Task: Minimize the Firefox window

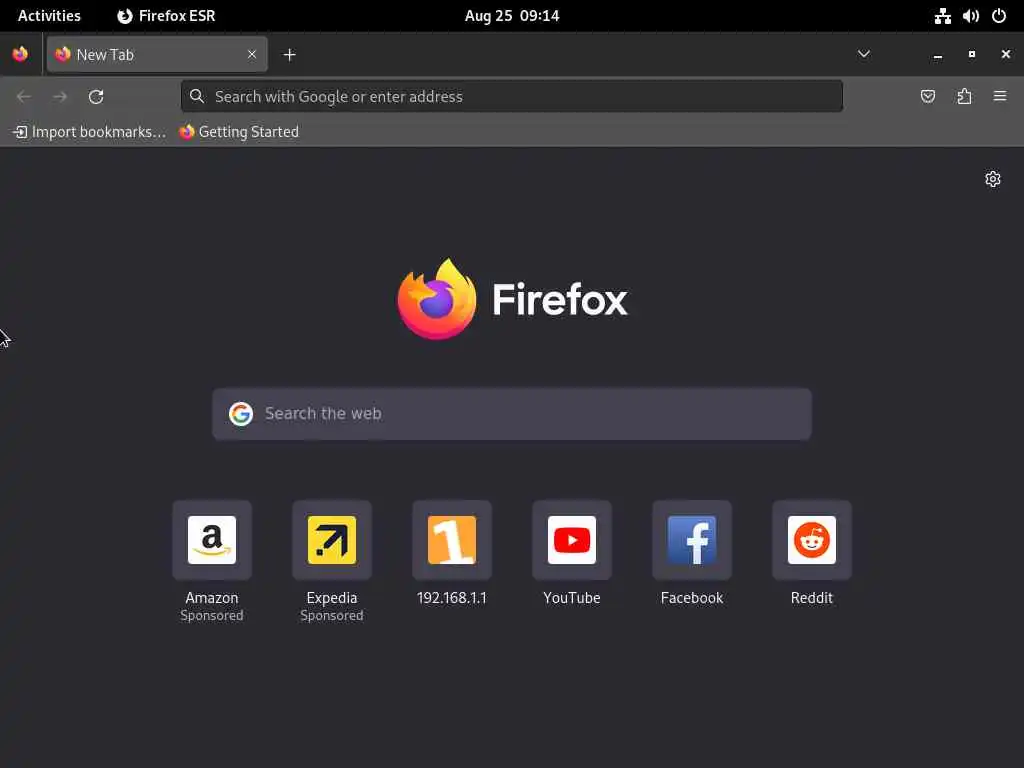Action: coord(938,55)
